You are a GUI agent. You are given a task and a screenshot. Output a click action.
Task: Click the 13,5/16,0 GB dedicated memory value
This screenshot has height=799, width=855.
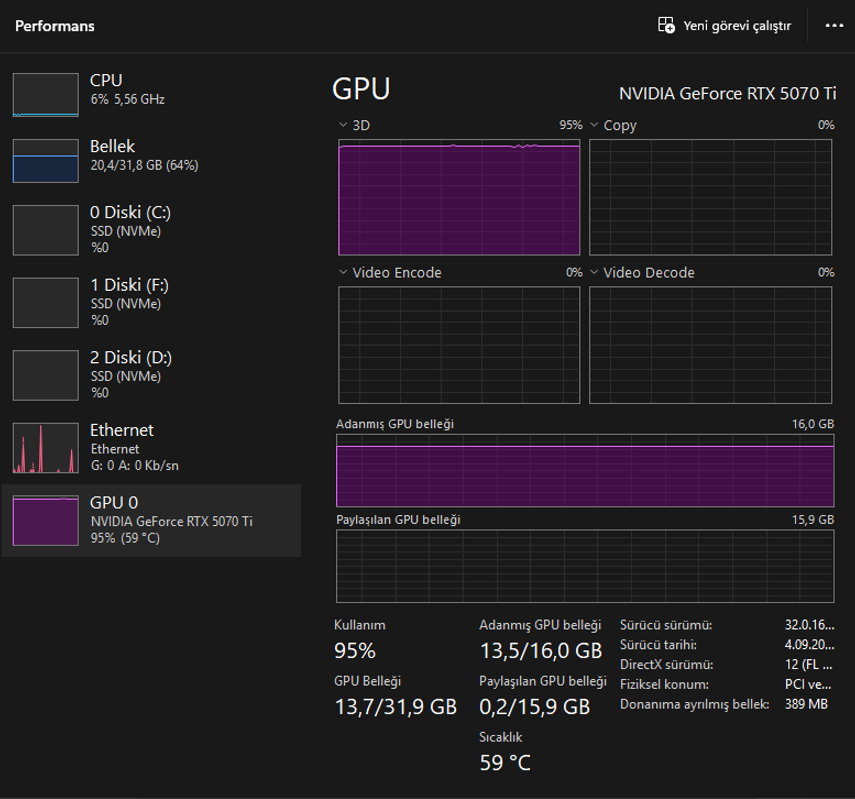tap(541, 651)
